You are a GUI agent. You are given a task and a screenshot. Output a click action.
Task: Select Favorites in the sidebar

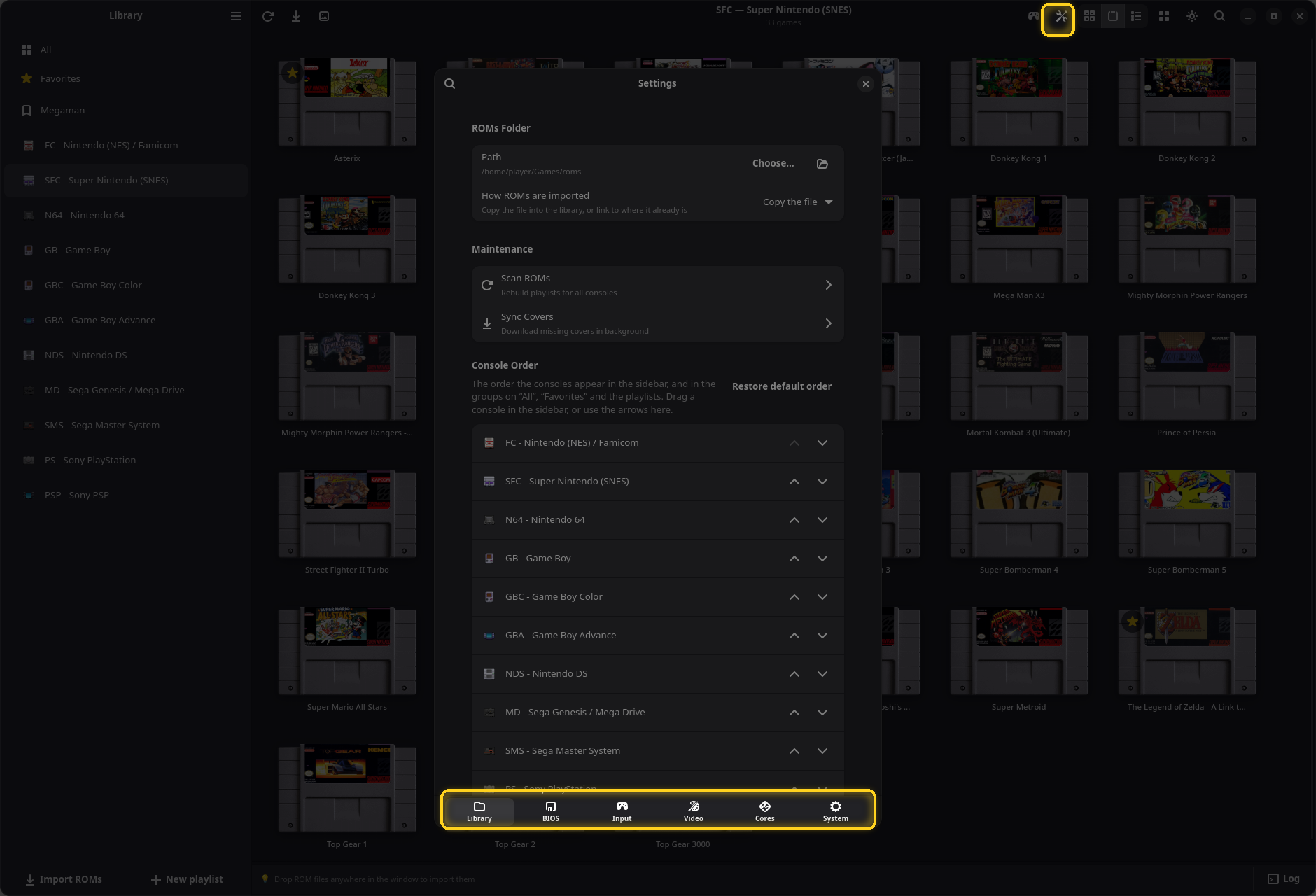tap(126, 78)
